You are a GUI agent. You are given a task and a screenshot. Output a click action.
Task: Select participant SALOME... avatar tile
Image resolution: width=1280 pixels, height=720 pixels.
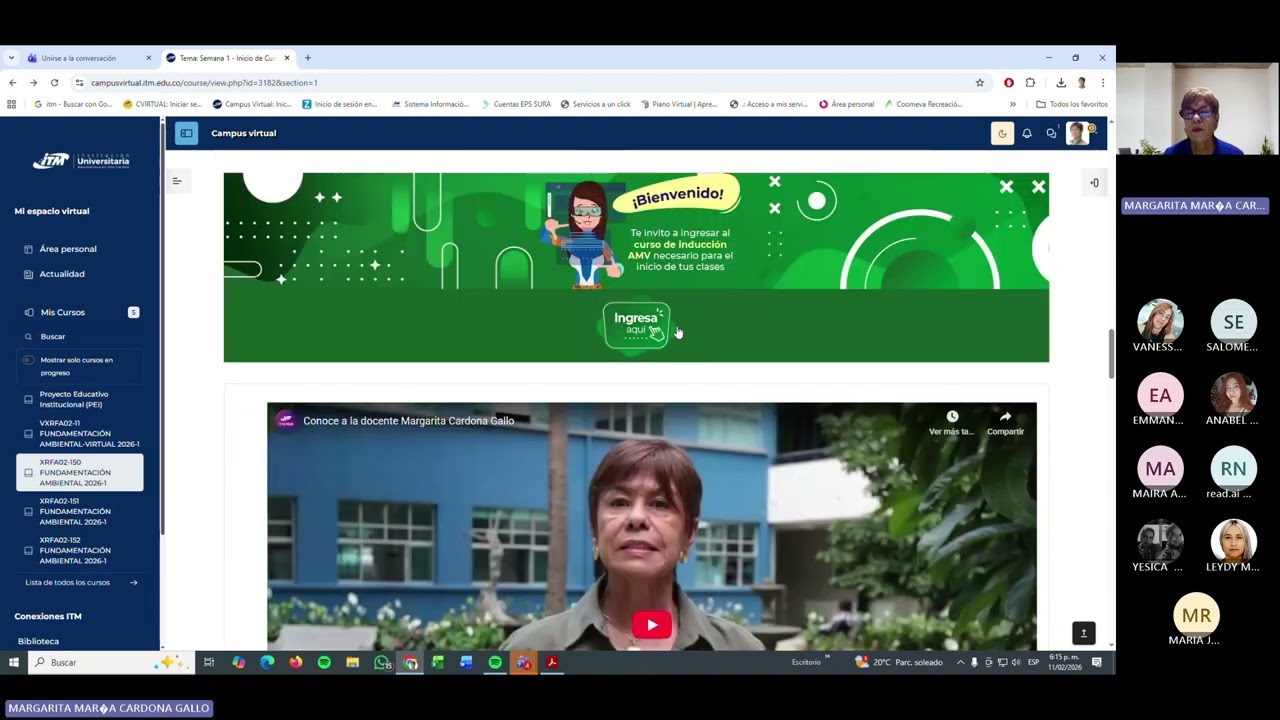click(1233, 326)
